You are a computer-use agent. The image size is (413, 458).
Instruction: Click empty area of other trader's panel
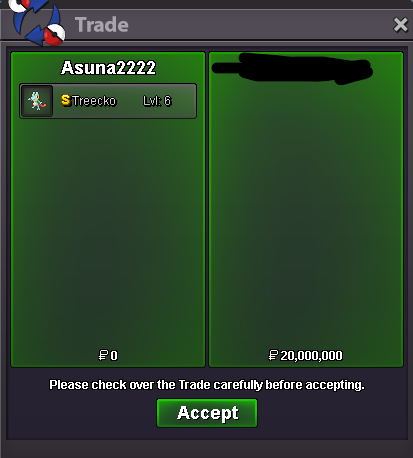(x=306, y=217)
